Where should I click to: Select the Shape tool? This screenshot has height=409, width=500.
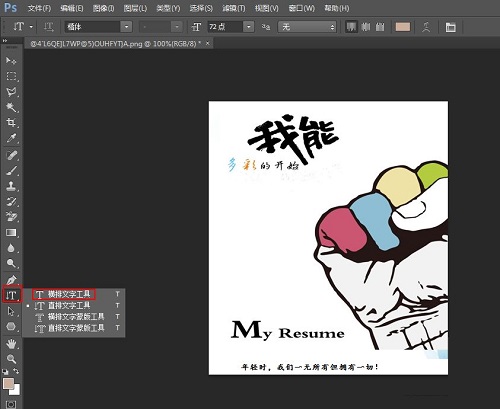click(x=11, y=326)
